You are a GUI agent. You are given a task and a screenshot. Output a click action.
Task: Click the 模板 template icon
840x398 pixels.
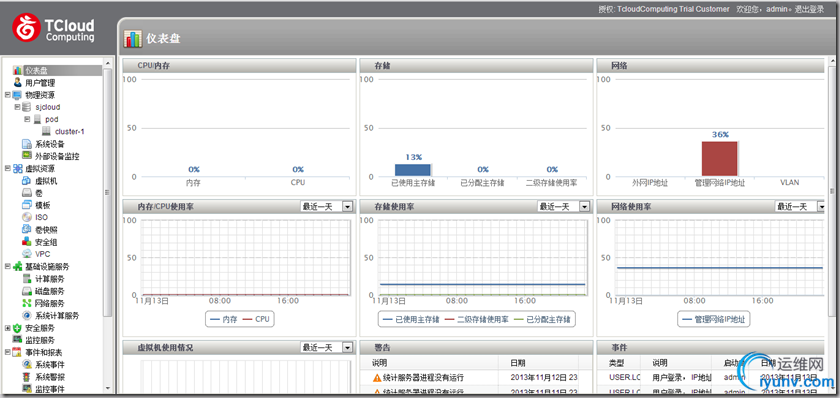(27, 205)
